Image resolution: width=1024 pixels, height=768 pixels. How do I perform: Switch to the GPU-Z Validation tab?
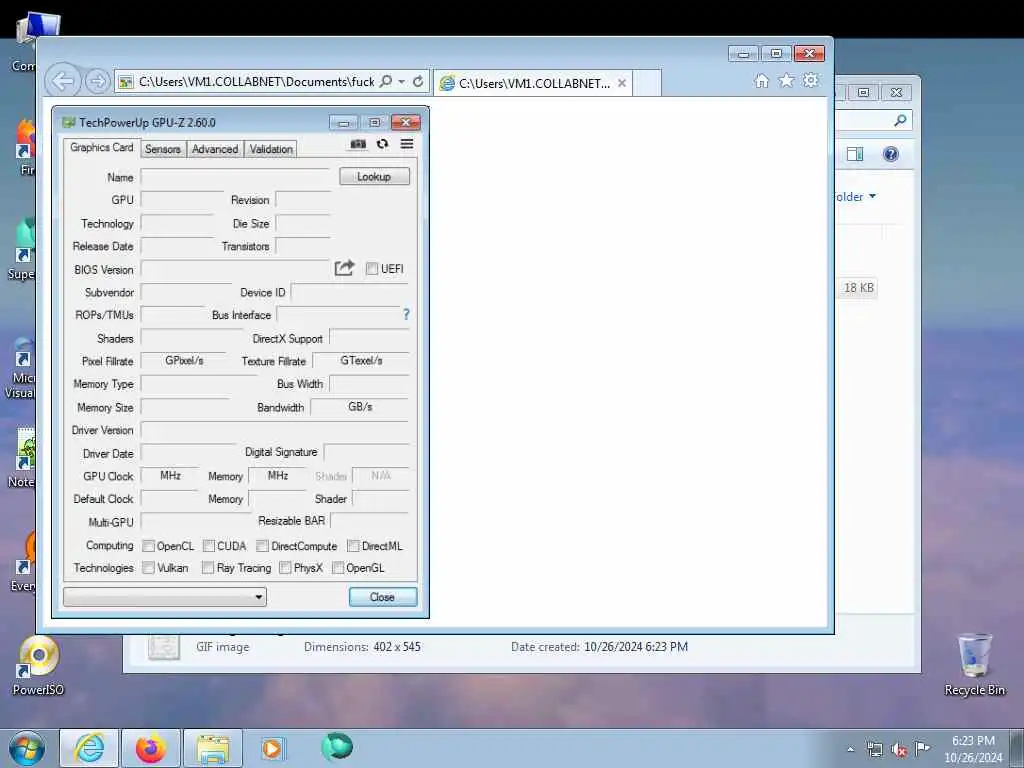point(270,149)
